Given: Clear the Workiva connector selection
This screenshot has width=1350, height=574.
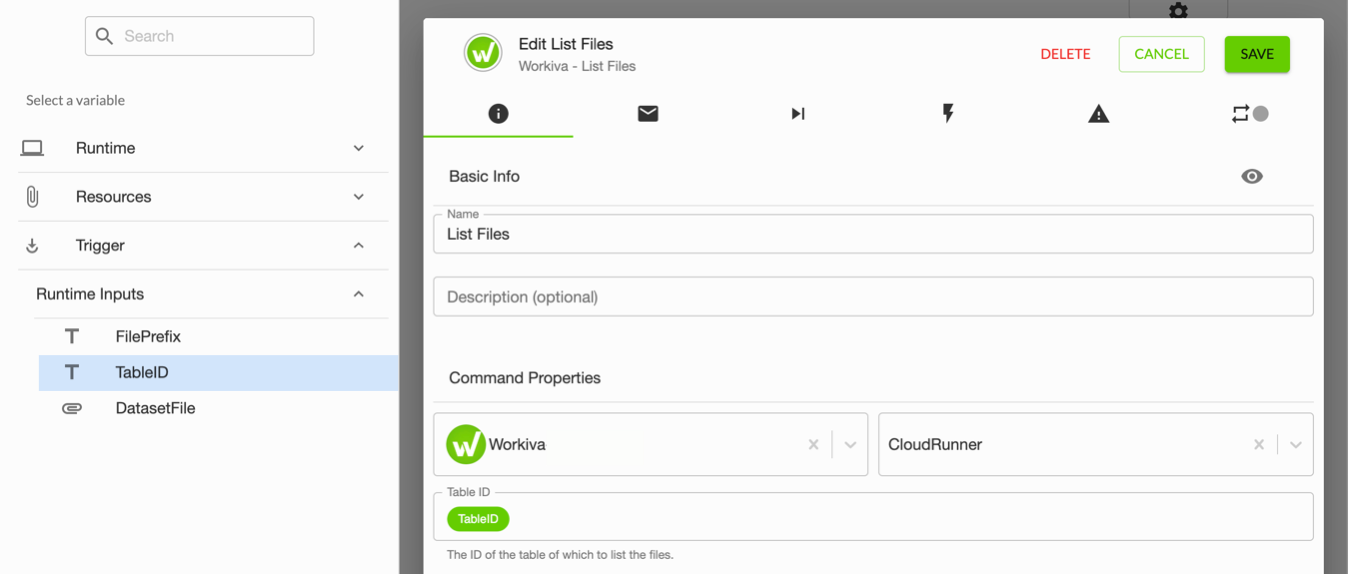Looking at the screenshot, I should (813, 445).
